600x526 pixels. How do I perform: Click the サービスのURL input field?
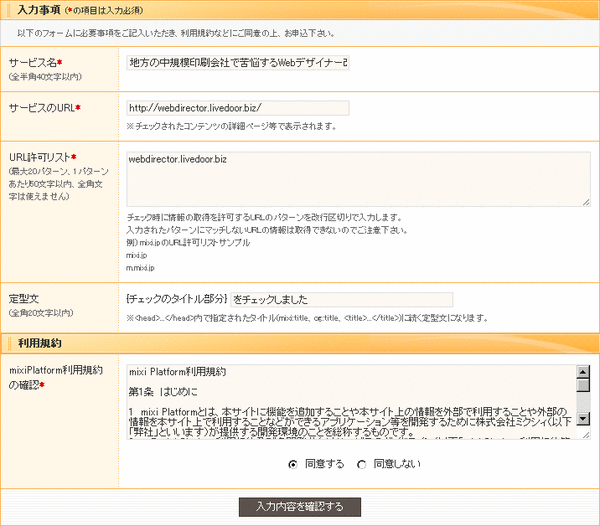238,108
